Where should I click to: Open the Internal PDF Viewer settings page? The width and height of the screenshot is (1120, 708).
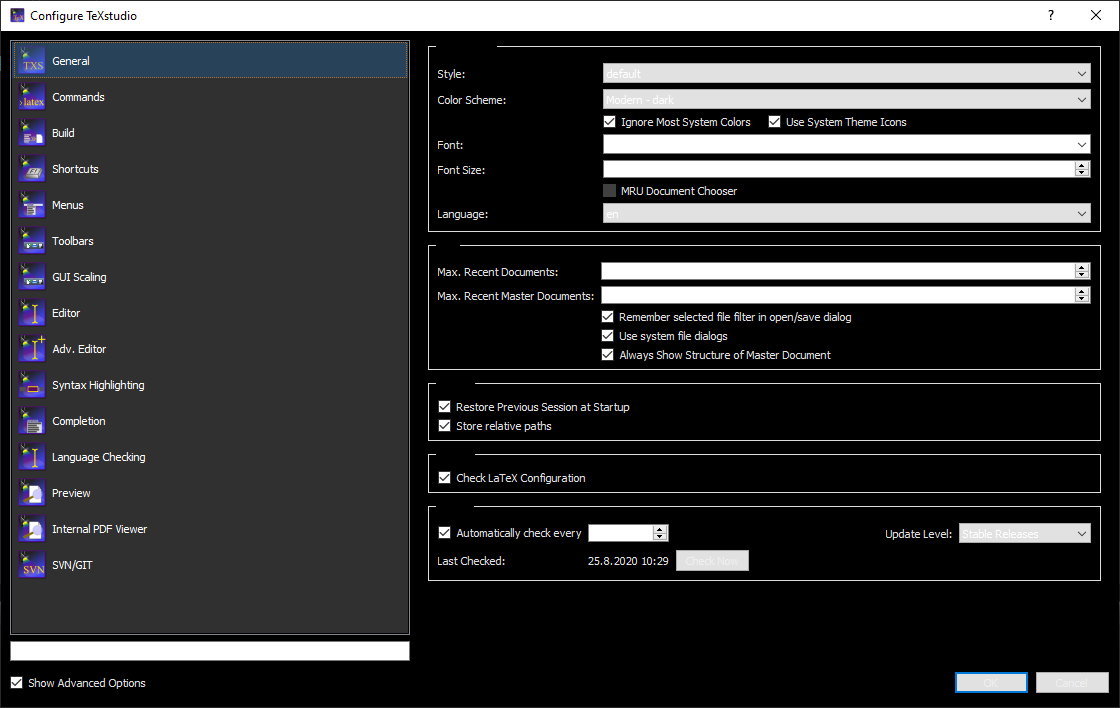point(210,529)
